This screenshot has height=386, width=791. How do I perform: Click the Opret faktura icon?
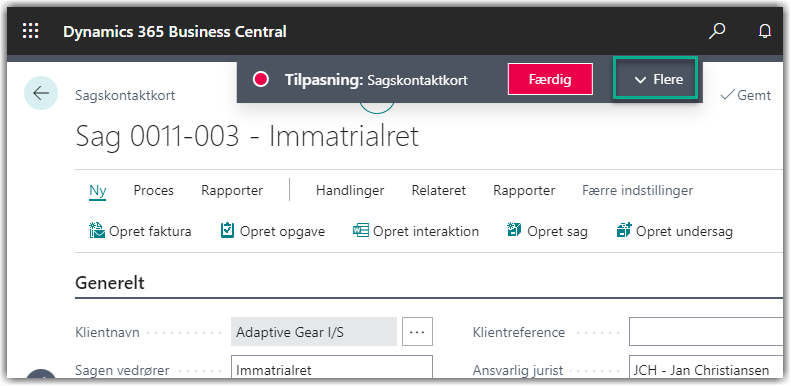click(97, 231)
